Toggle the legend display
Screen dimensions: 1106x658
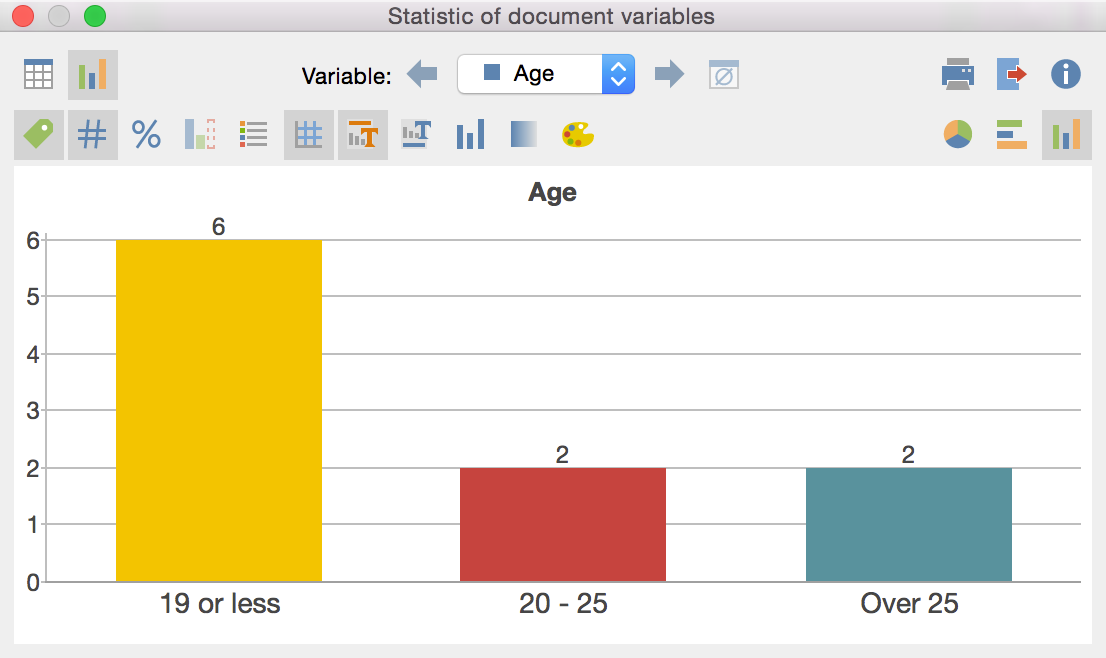click(x=254, y=135)
